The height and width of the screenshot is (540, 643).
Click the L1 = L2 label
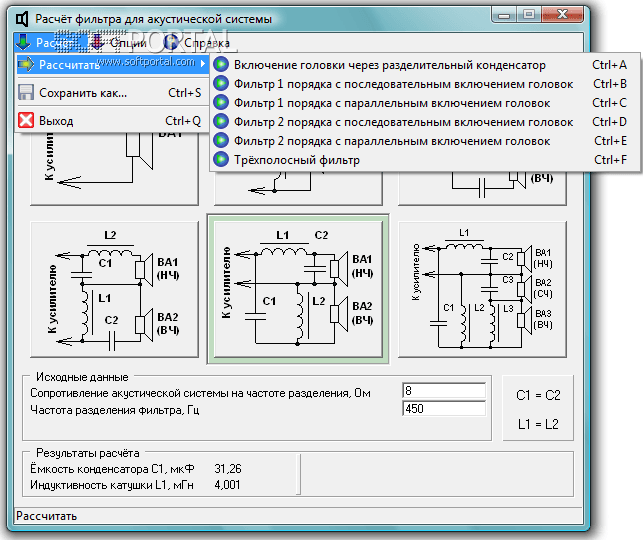(x=538, y=424)
